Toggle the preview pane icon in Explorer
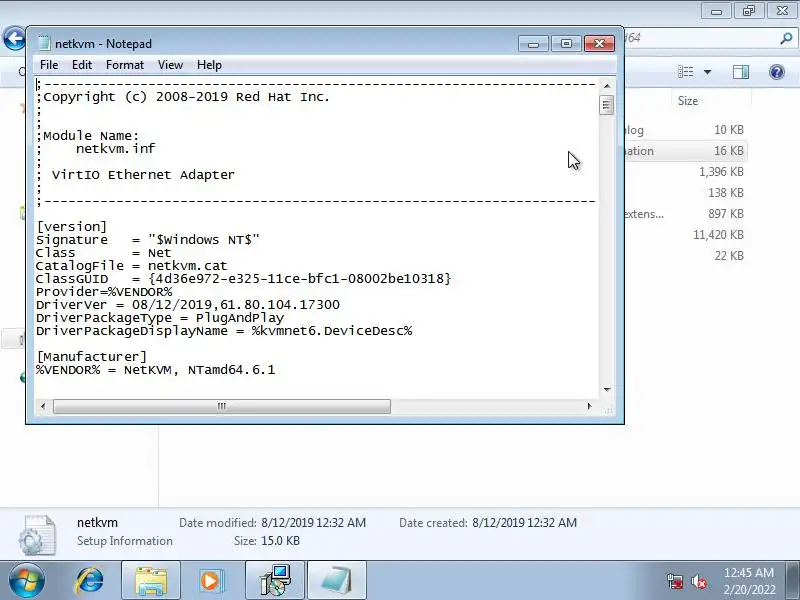 [741, 72]
